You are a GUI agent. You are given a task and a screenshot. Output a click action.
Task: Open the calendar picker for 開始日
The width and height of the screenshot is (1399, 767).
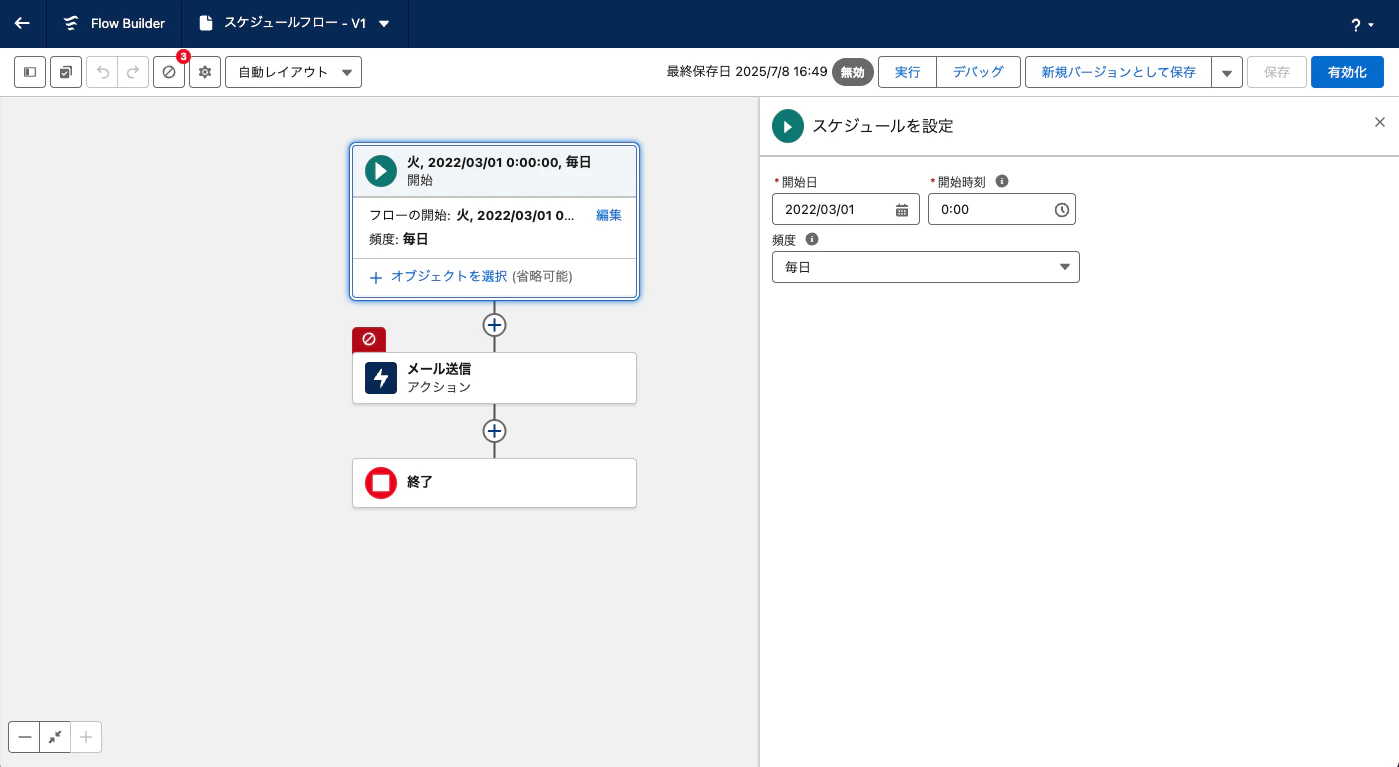tap(901, 209)
